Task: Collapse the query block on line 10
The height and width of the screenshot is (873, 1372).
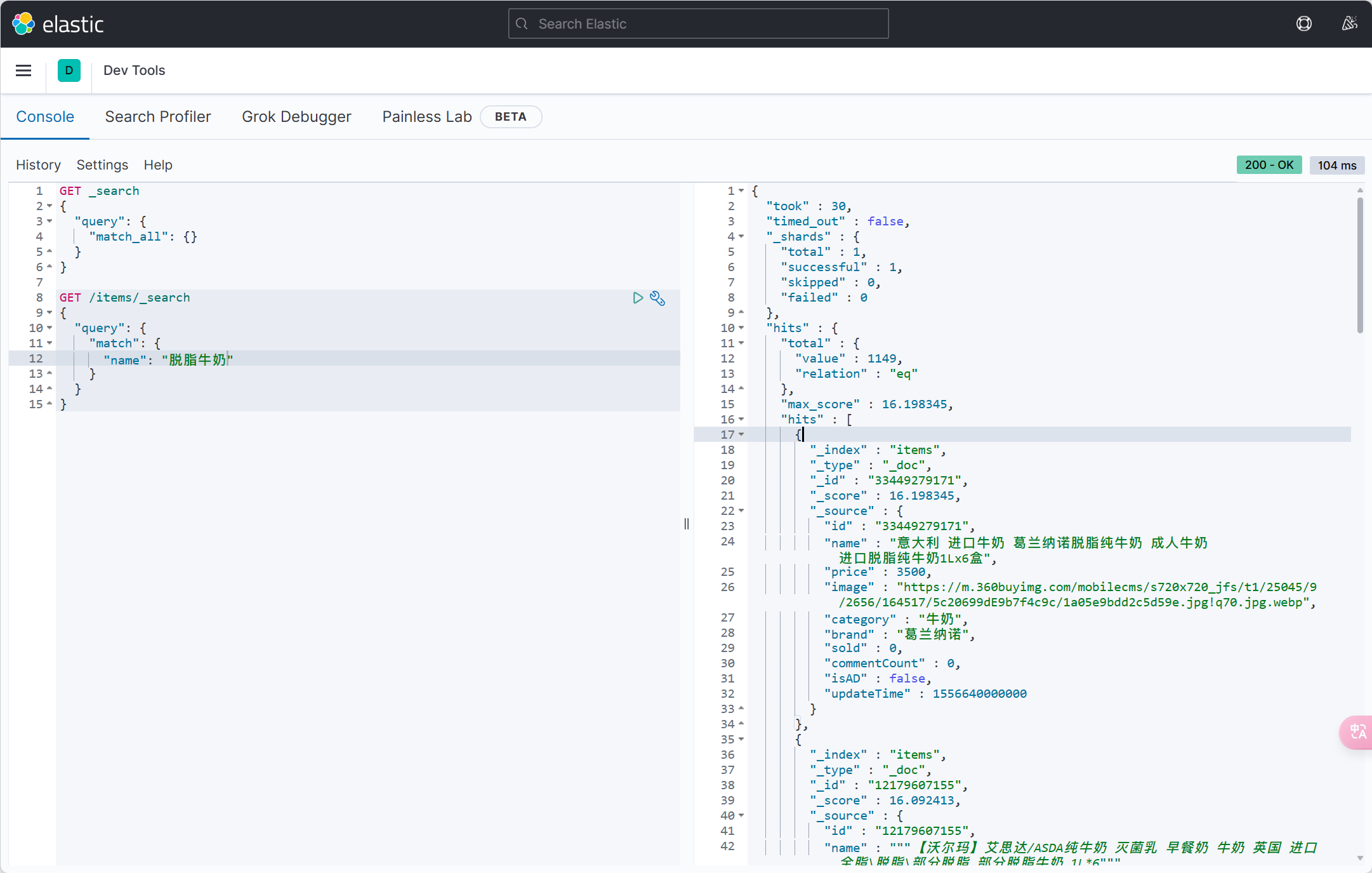Action: [x=49, y=328]
